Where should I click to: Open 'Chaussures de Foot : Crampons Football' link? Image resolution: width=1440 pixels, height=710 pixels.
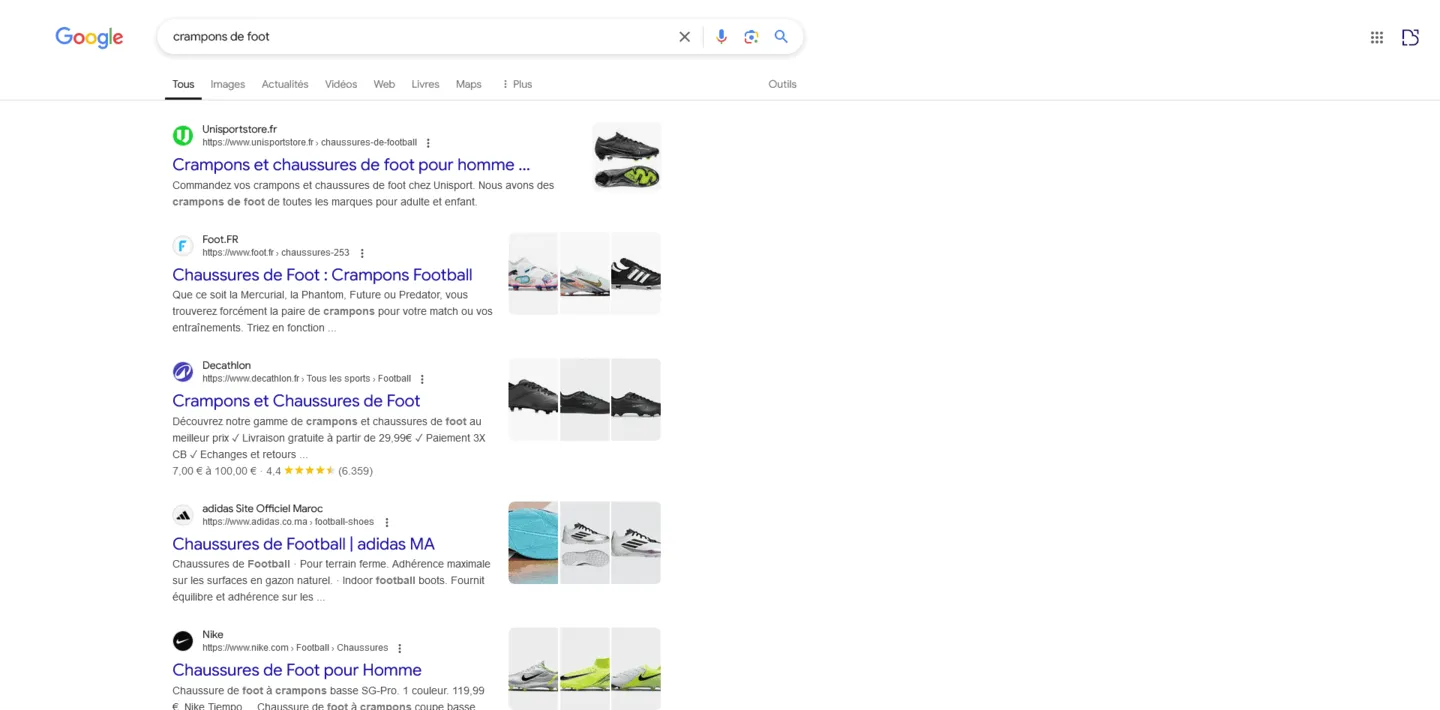point(322,274)
